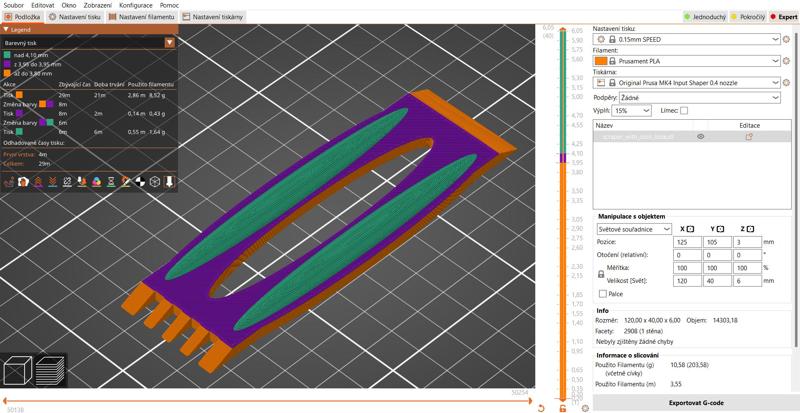
Task: Open print settings gear next to 0.15mm SPEED
Action: coord(786,39)
